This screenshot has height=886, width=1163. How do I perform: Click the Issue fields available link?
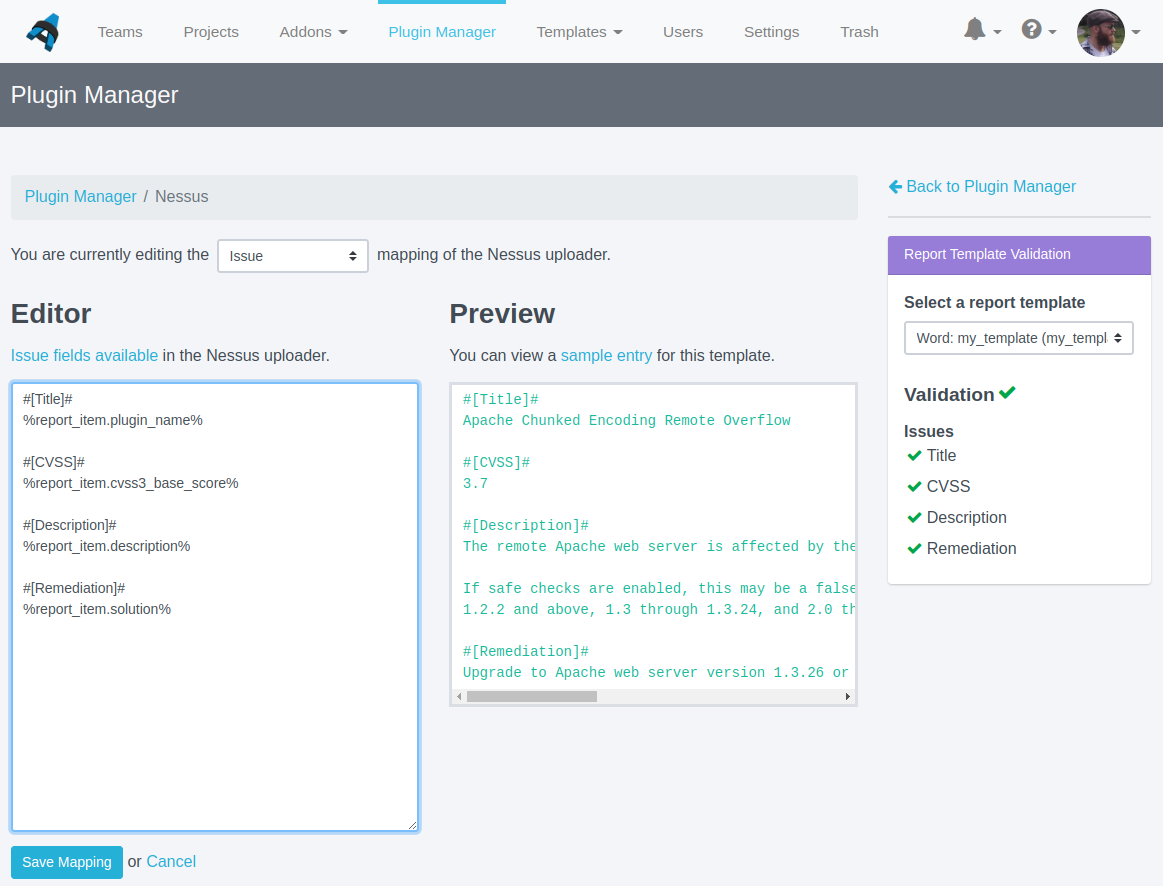click(x=84, y=355)
